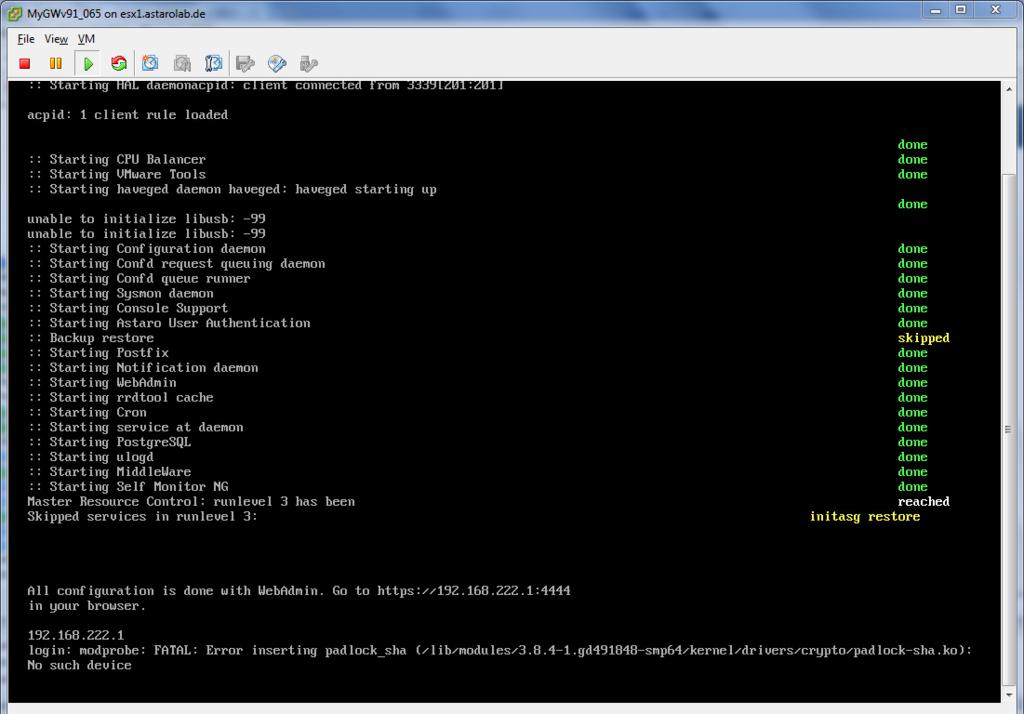Open the View menu
Viewport: 1024px width, 714px height.
click(x=56, y=39)
